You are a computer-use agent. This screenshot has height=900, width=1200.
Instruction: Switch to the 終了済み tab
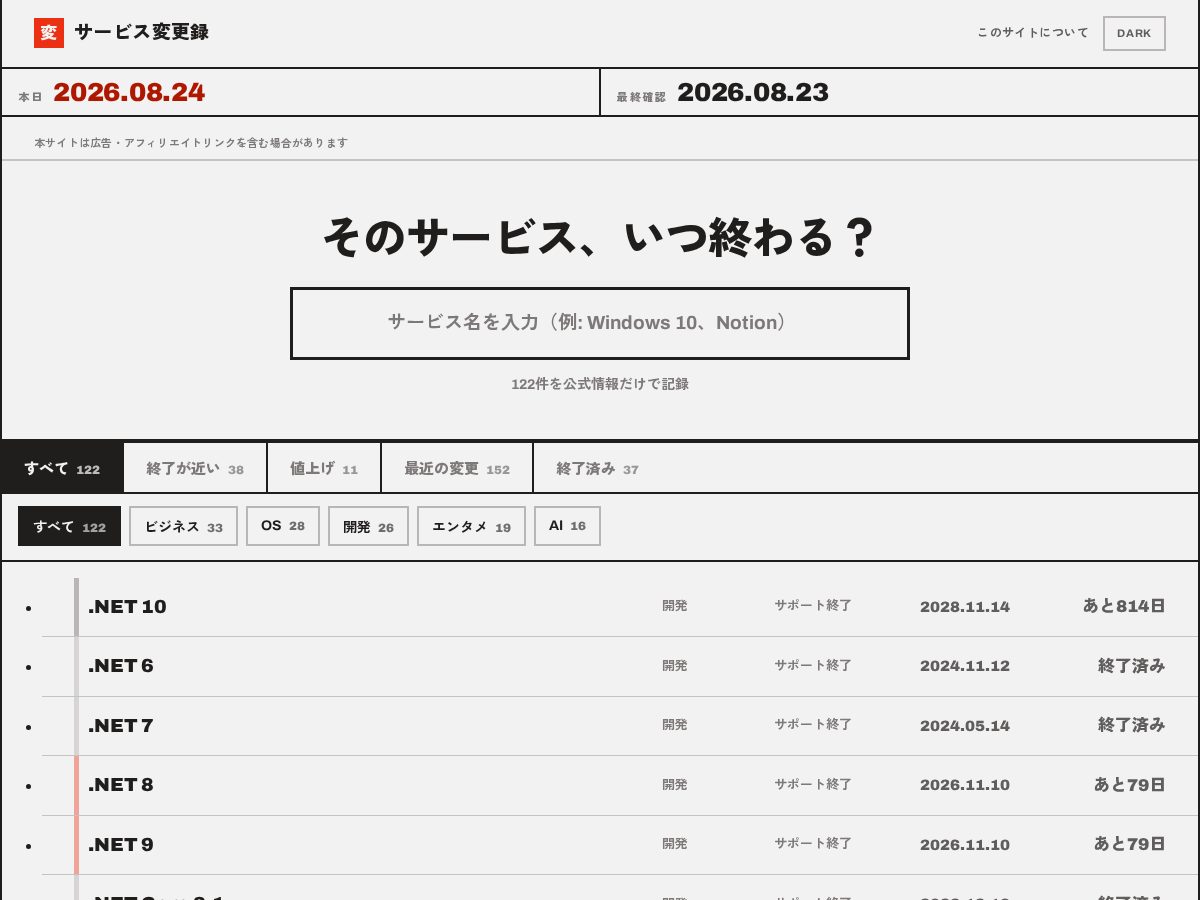[x=597, y=468]
